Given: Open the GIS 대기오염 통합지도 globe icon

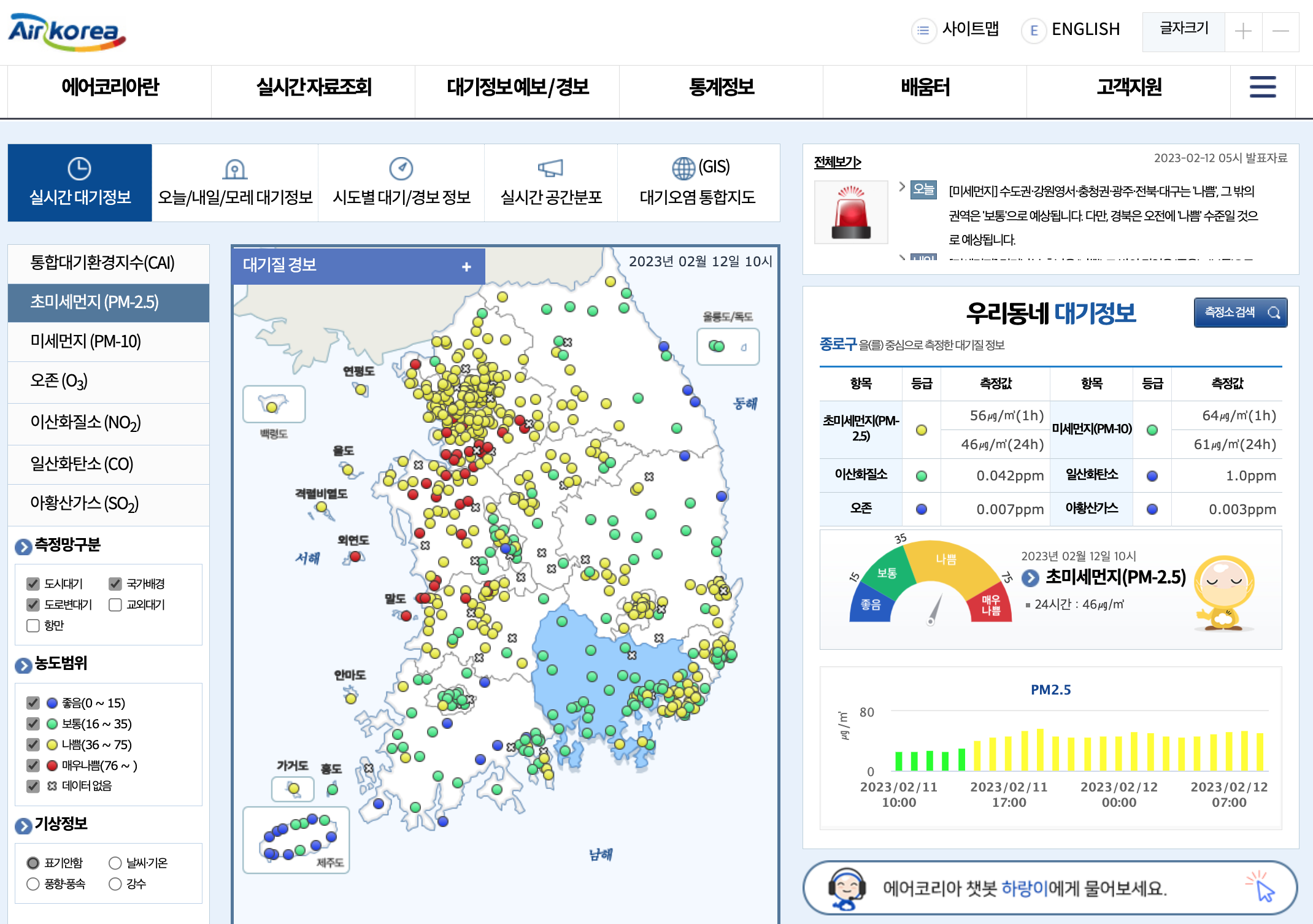Looking at the screenshot, I should (683, 167).
